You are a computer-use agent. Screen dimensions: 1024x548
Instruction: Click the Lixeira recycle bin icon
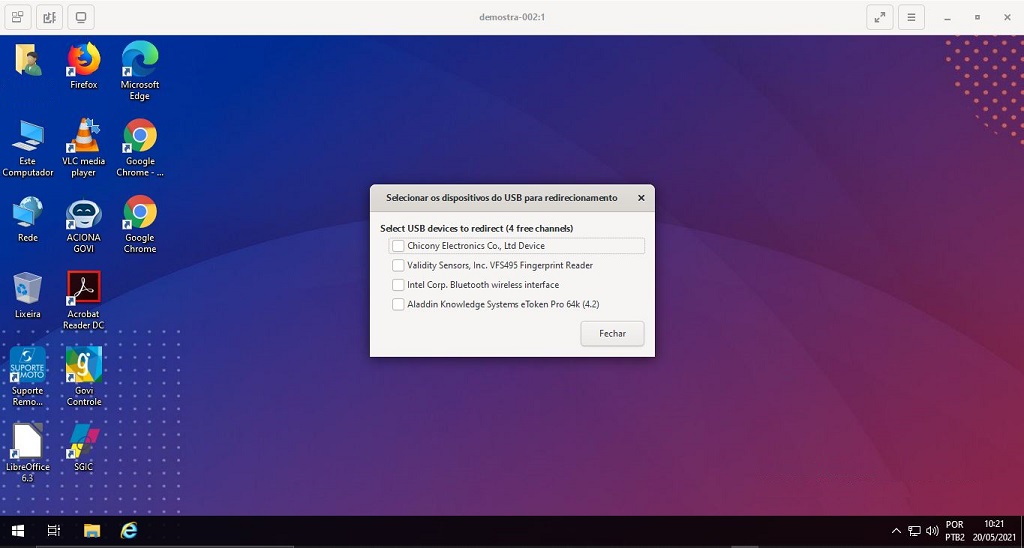(28, 290)
